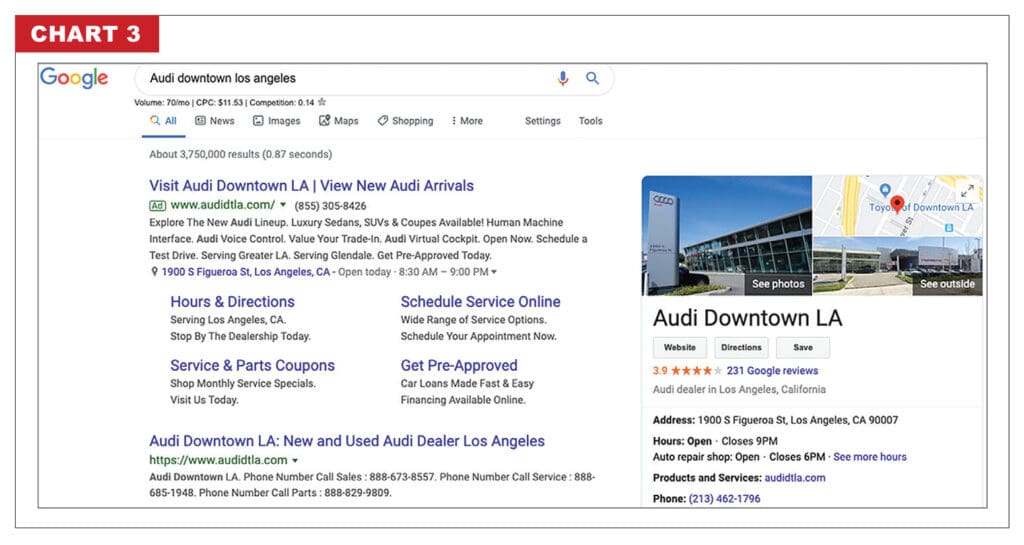Click the location pin beside Figueroa address

point(154,272)
